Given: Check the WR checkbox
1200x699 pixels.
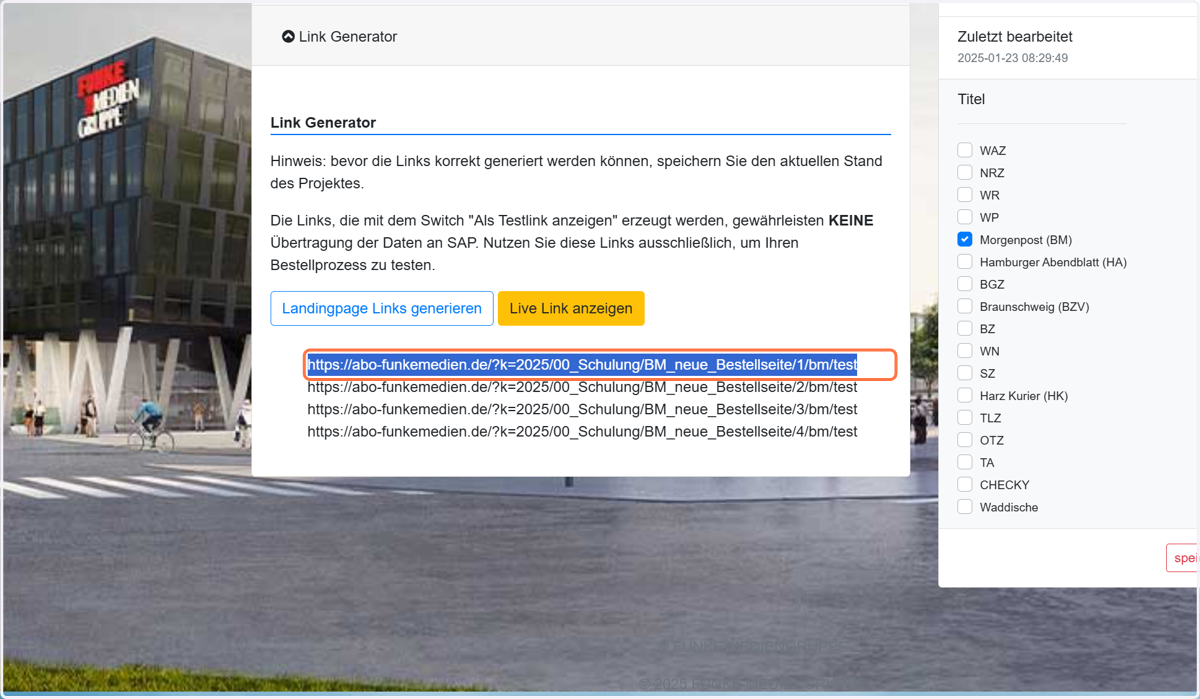Looking at the screenshot, I should pos(965,194).
